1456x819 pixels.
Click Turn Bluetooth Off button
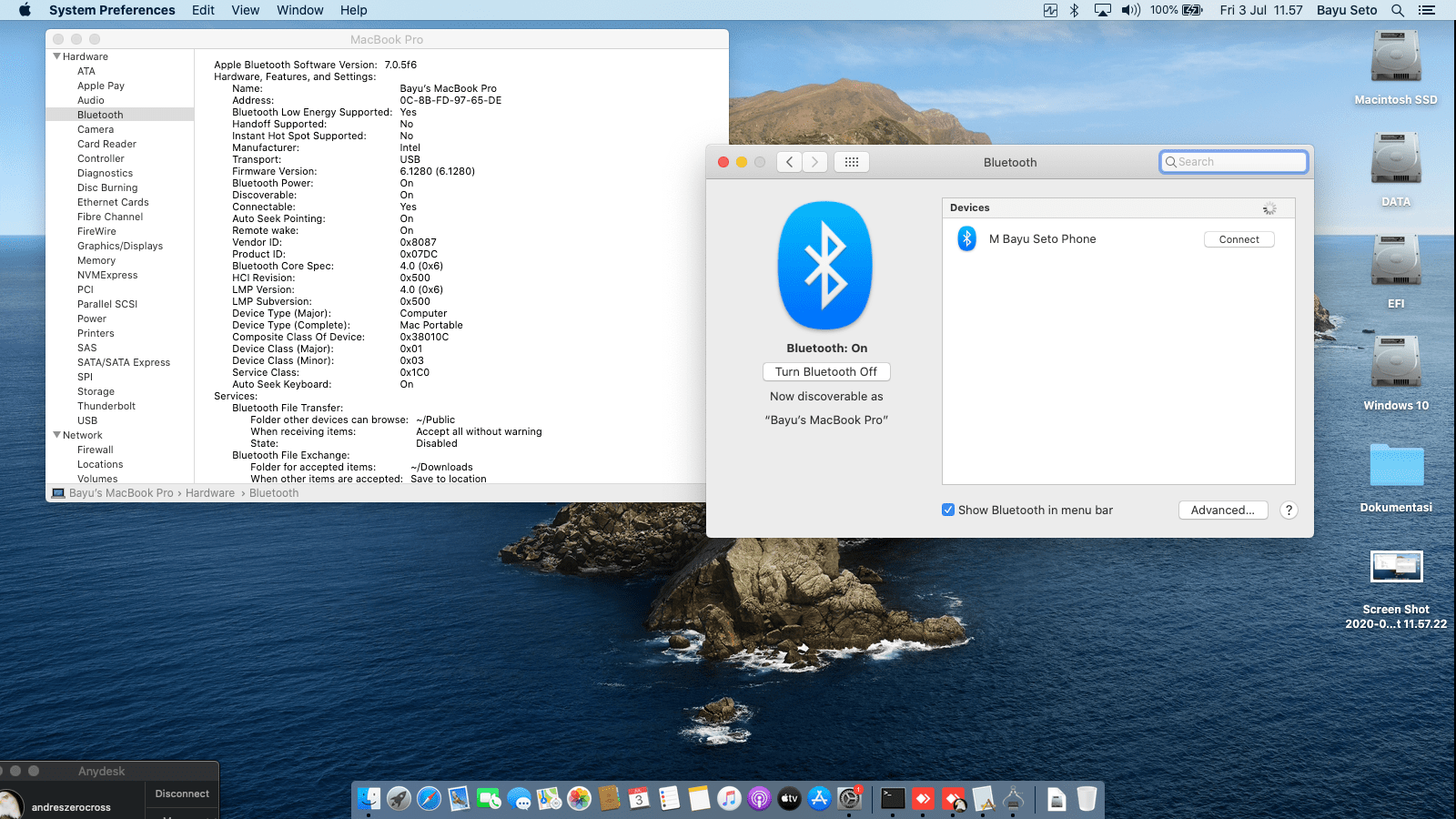826,372
